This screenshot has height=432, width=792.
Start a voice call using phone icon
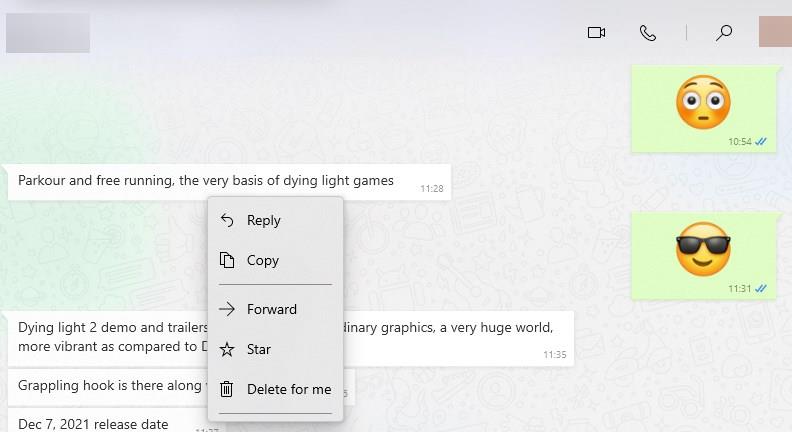point(648,33)
